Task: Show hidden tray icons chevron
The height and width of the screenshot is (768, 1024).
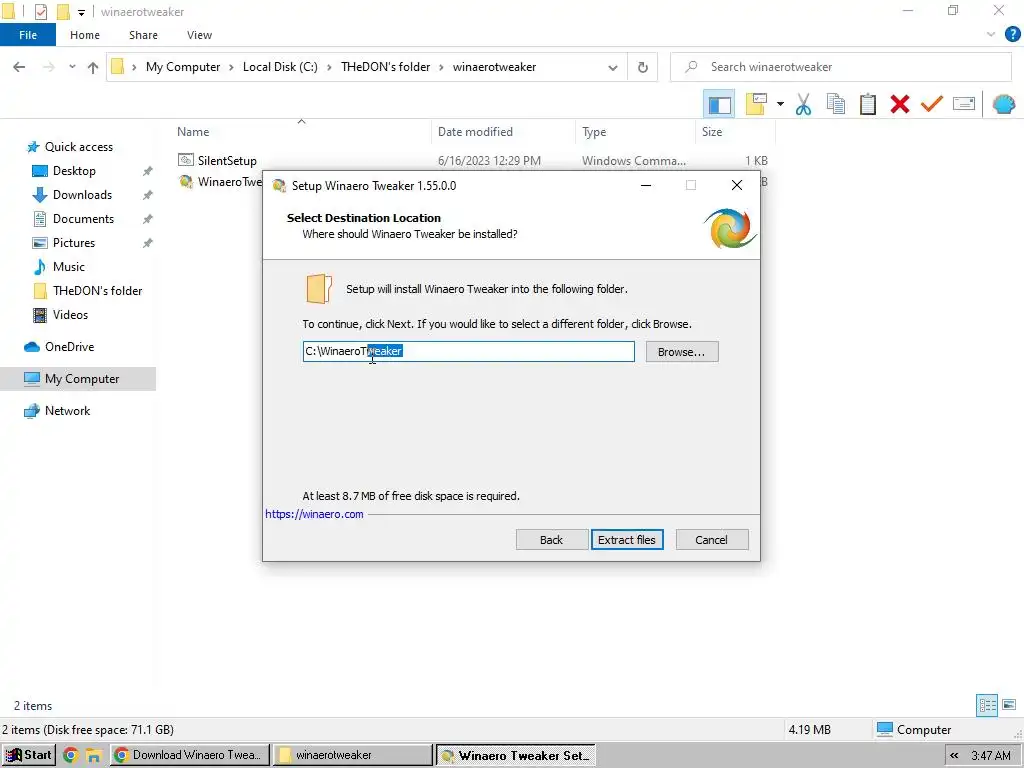Action: pos(954,756)
